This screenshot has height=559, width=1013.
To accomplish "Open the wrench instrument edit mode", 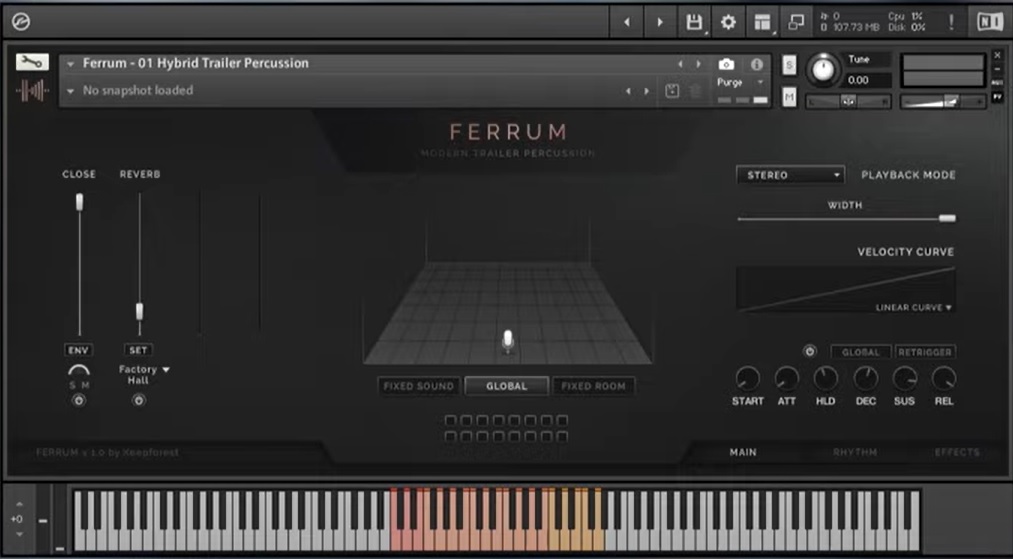I will click(x=32, y=62).
